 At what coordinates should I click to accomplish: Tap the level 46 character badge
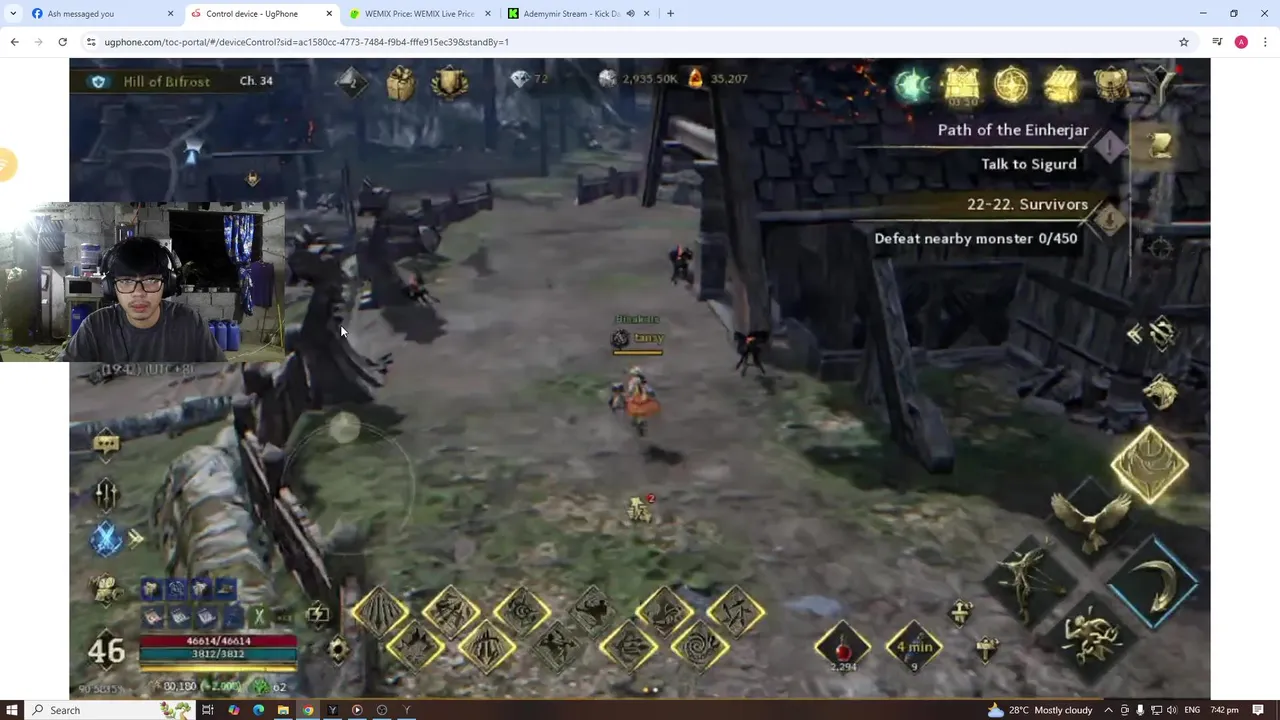coord(105,651)
